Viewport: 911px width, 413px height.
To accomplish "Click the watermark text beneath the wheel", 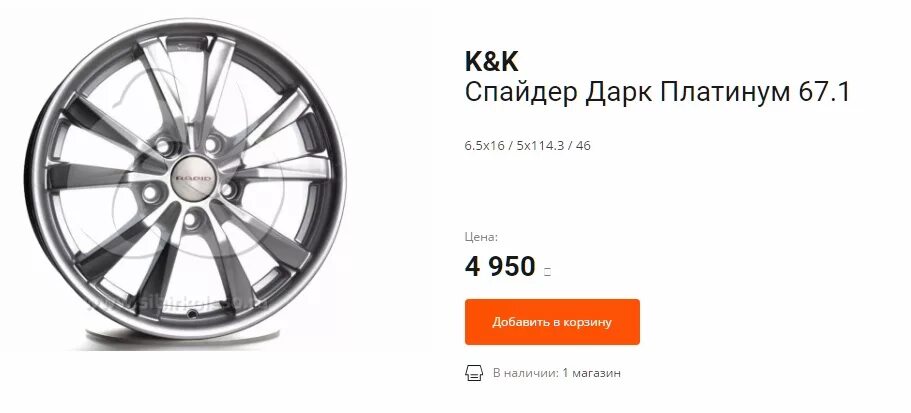I will click(x=180, y=304).
